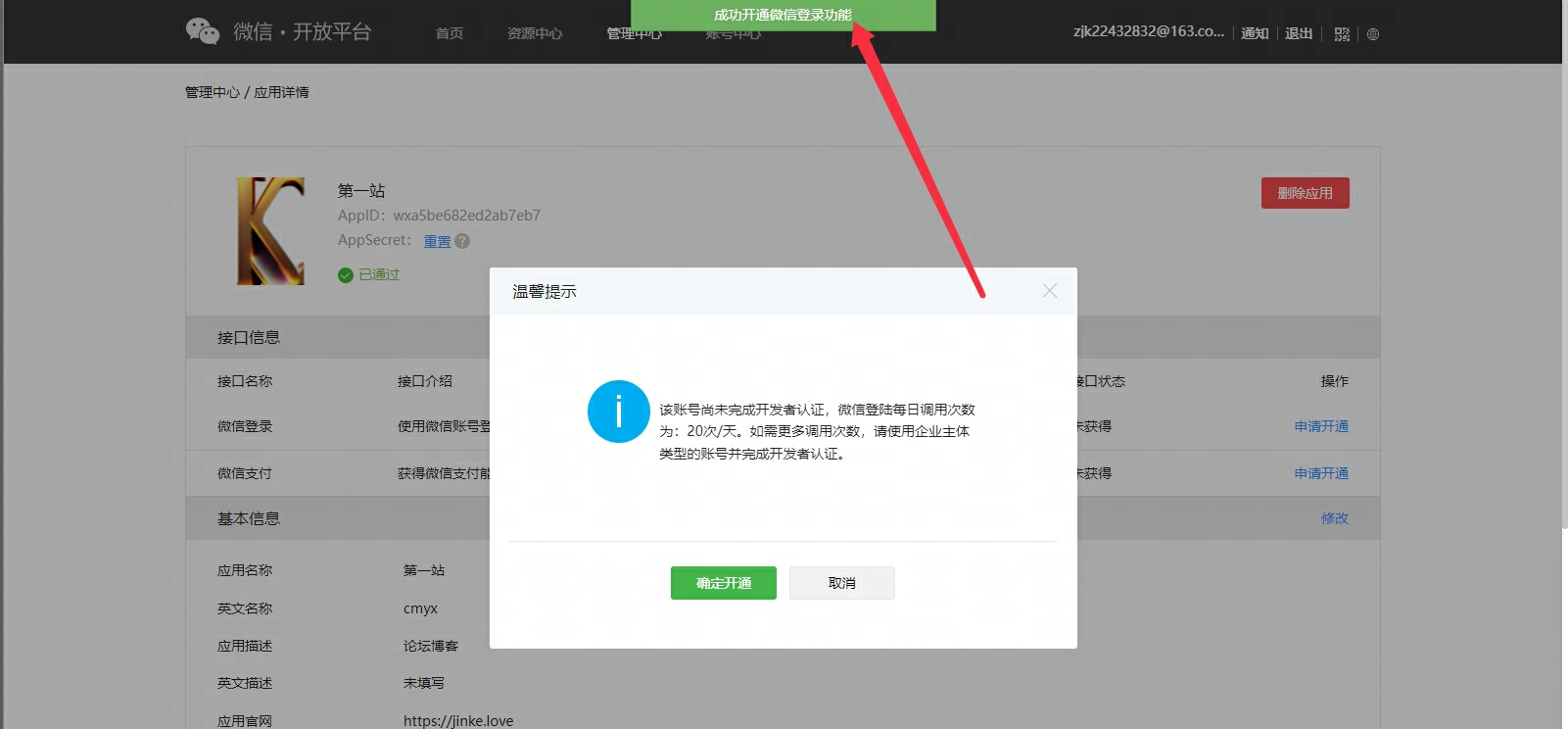Screen dimensions: 1568x729
Task: Click the 通知 link in header
Action: [1255, 33]
